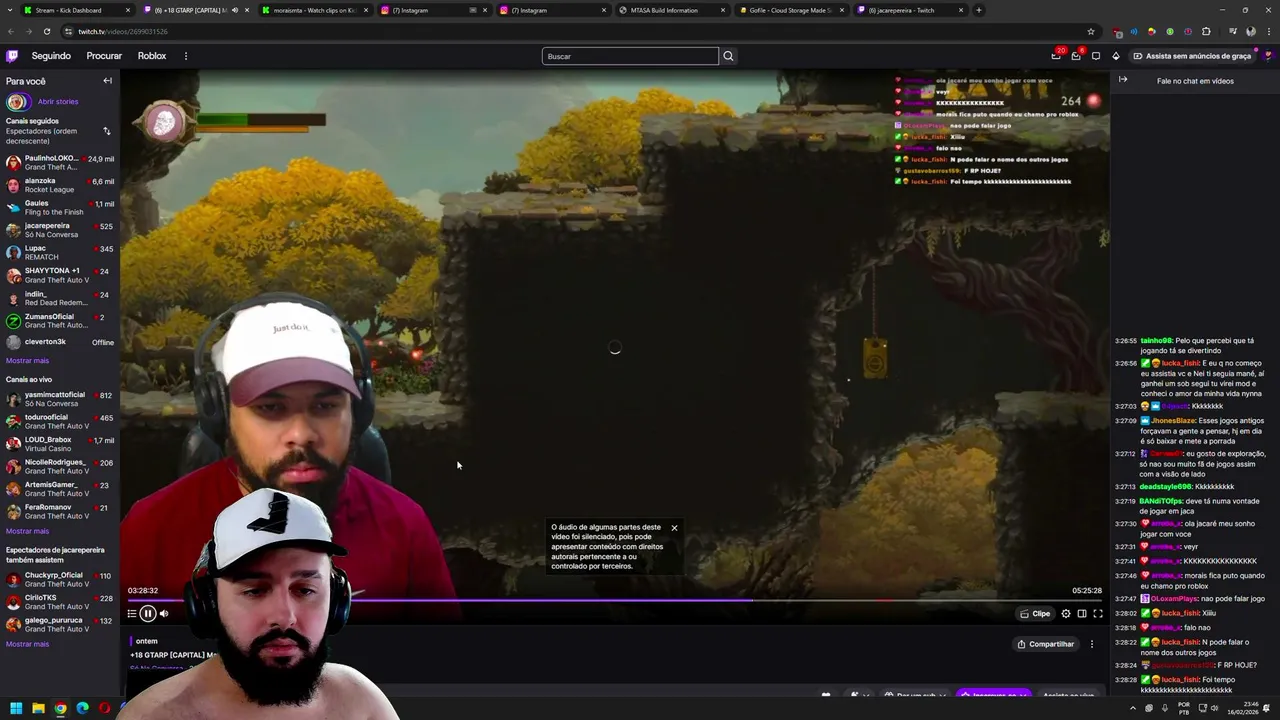The width and height of the screenshot is (1280, 720).
Task: Open jacarepereira channel in sidebar
Action: [x=59, y=230]
